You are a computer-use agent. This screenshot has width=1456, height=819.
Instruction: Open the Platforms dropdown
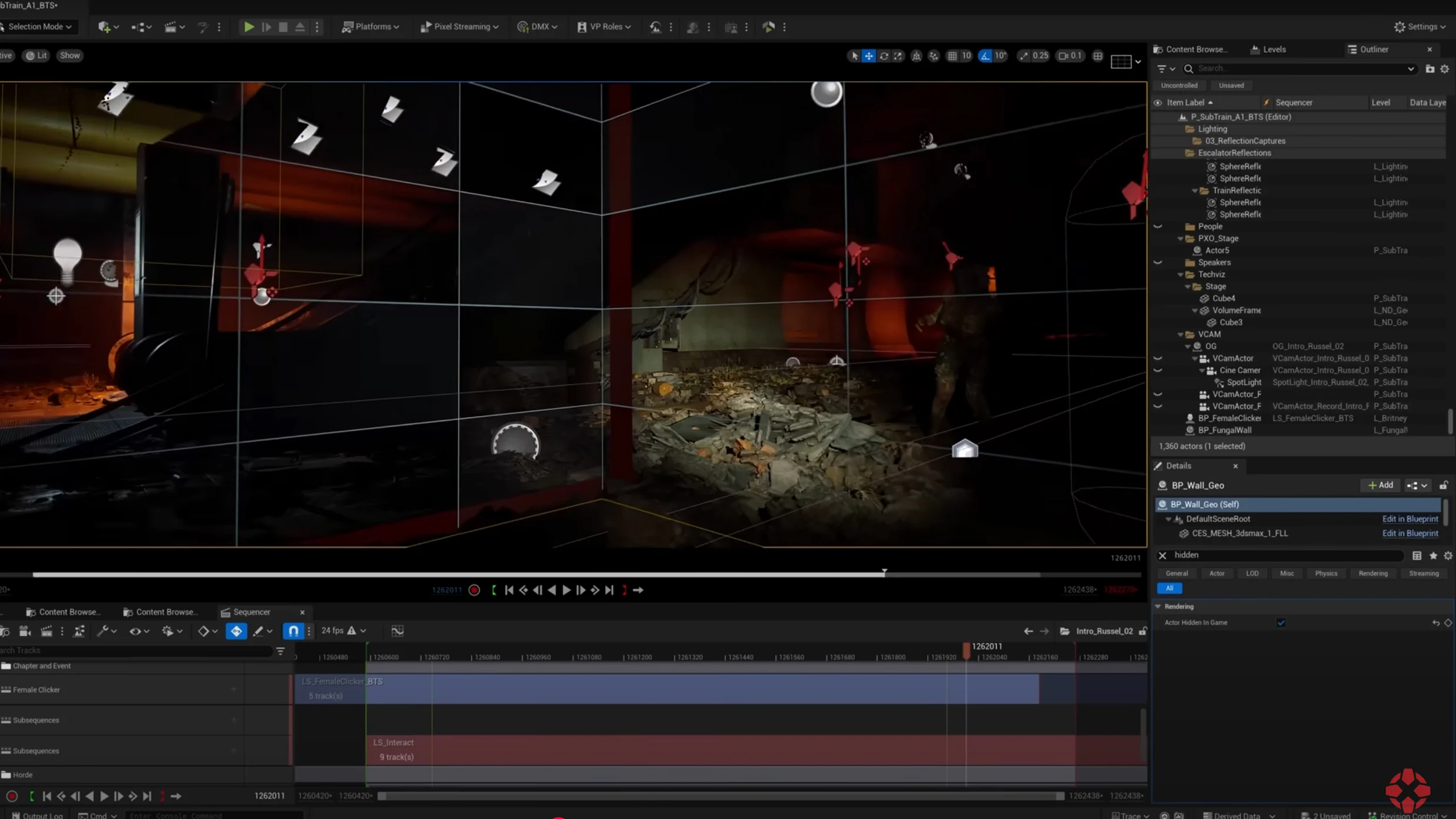(371, 27)
